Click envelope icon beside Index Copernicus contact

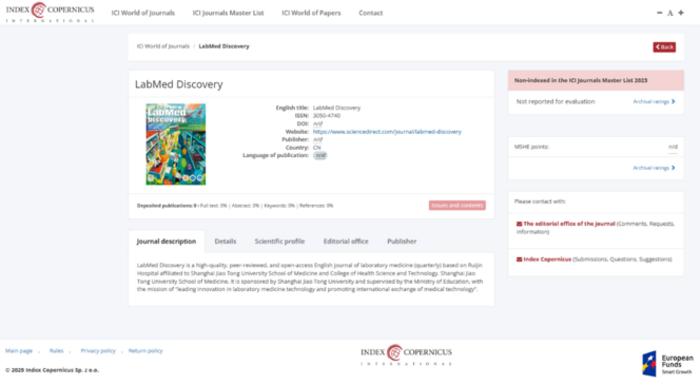(519, 259)
